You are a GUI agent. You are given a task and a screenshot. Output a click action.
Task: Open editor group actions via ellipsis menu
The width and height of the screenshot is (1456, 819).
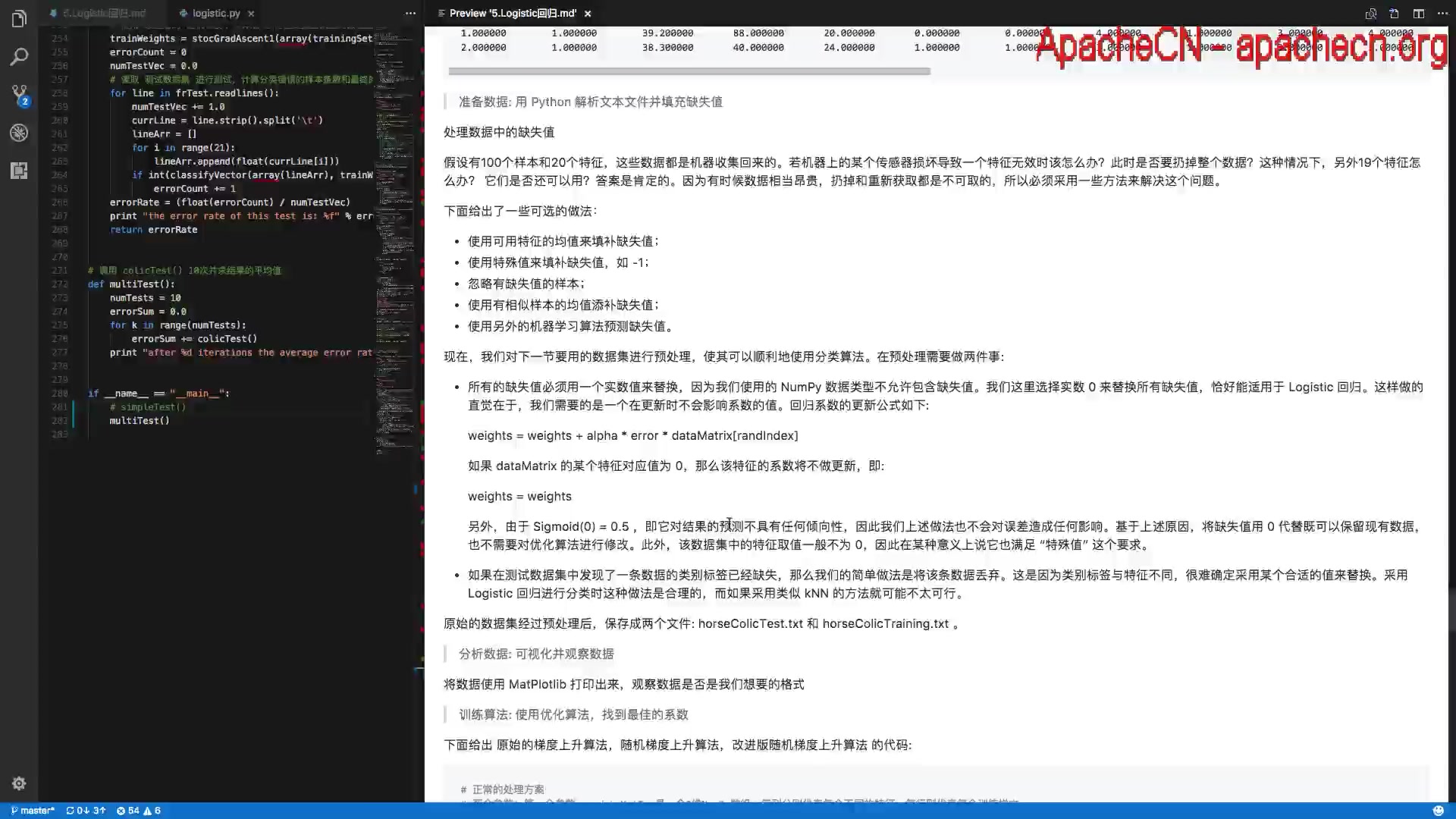tap(1442, 13)
